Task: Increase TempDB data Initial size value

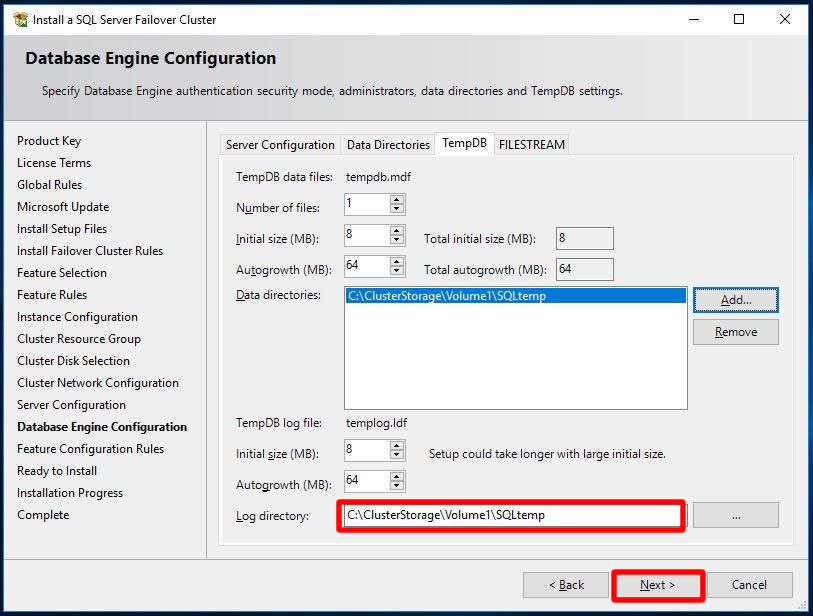Action: 397,230
